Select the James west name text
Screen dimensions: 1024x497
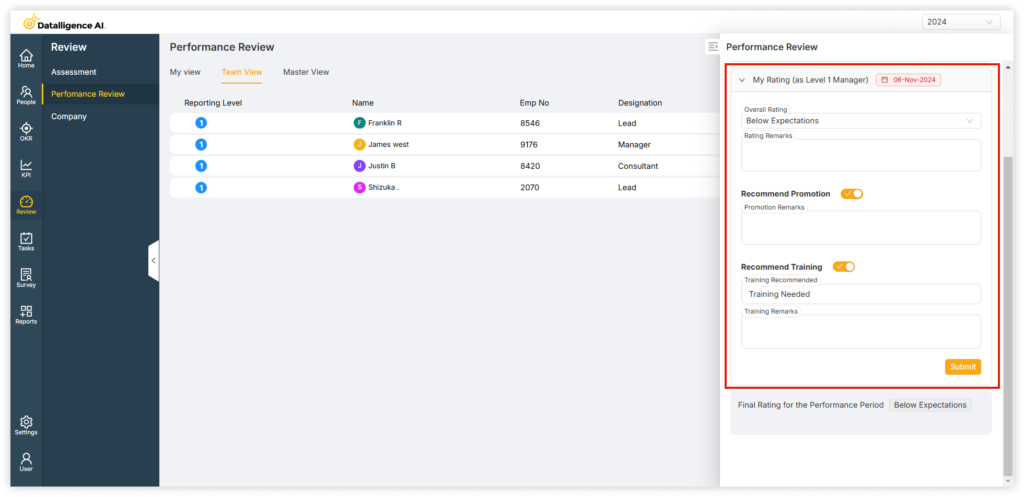click(x=389, y=144)
